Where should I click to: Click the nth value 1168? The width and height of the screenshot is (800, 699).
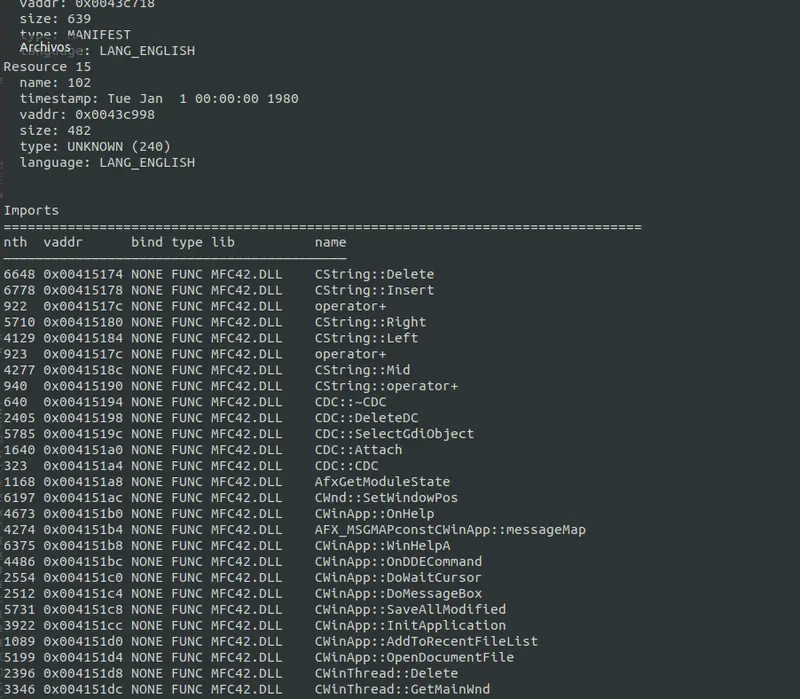click(19, 482)
